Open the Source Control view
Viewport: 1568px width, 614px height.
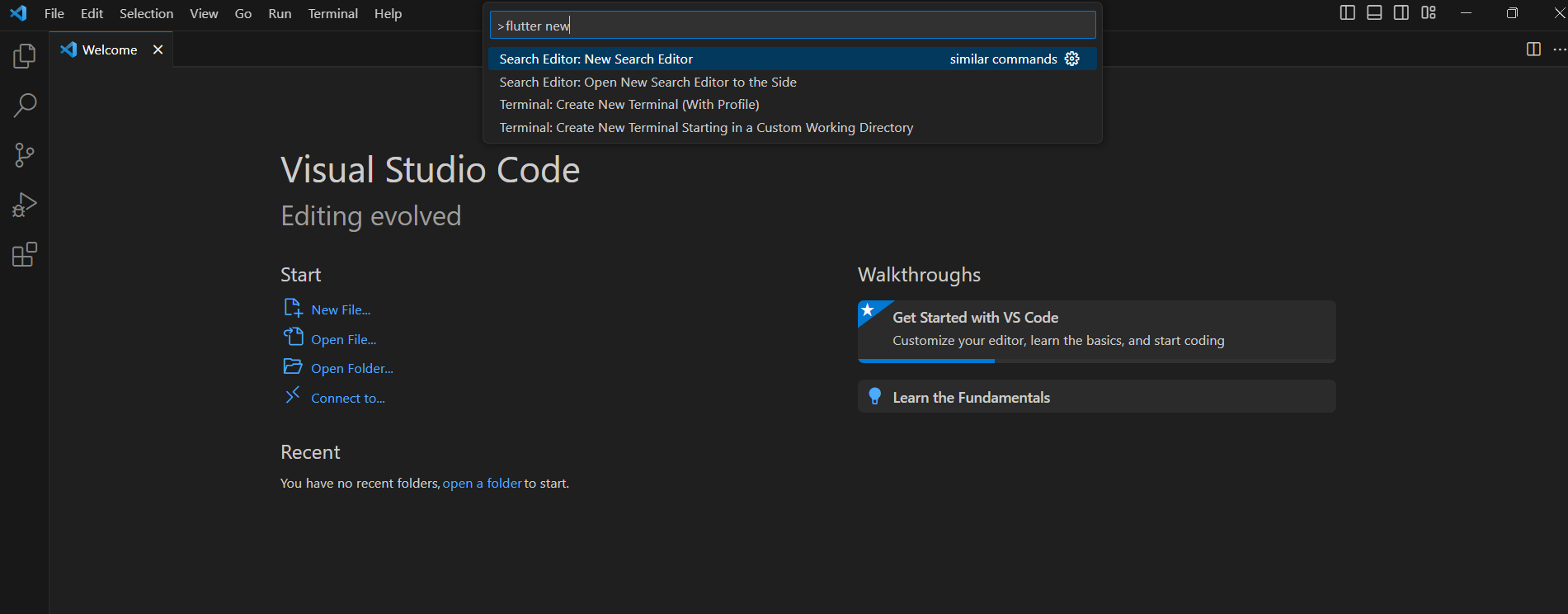(x=25, y=155)
